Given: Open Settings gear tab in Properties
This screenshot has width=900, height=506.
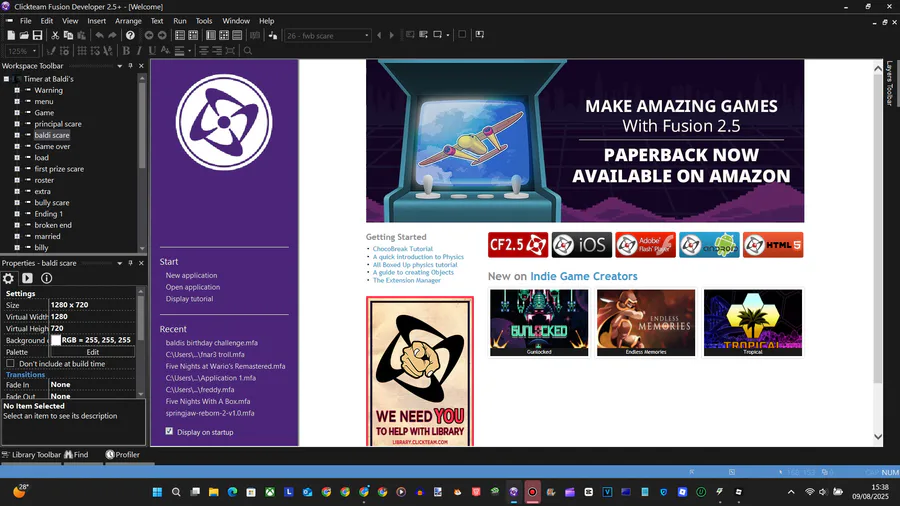Looking at the screenshot, I should 9,278.
